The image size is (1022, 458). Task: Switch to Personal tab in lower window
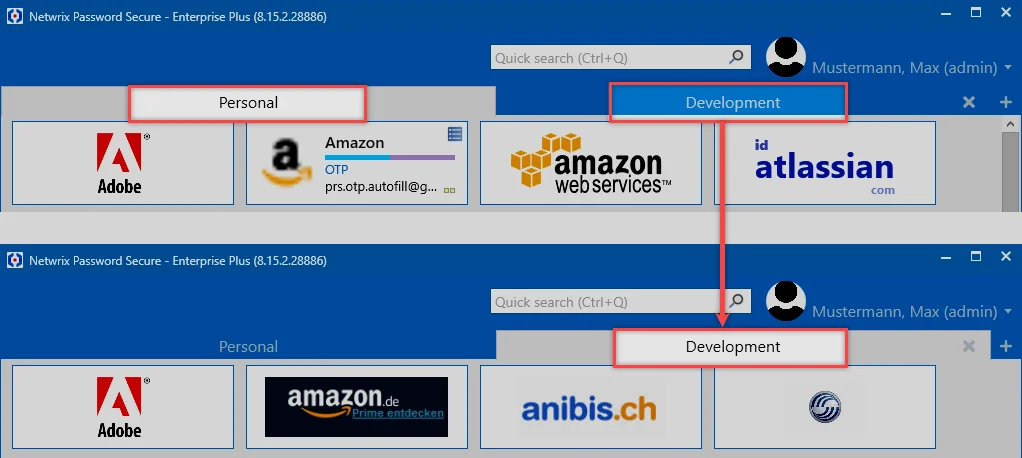[248, 347]
